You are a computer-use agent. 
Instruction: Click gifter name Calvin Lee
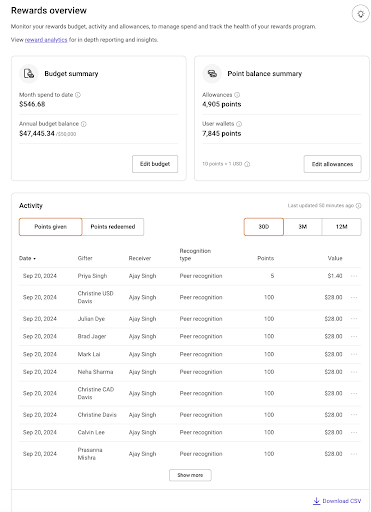[91, 432]
